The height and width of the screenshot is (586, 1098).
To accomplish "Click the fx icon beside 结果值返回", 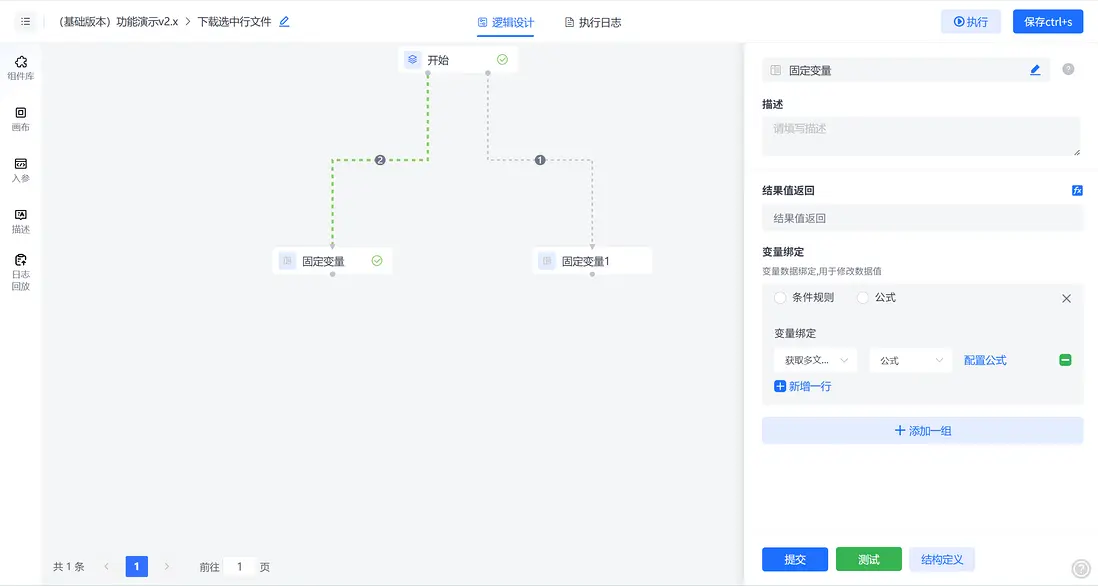I will [1076, 189].
